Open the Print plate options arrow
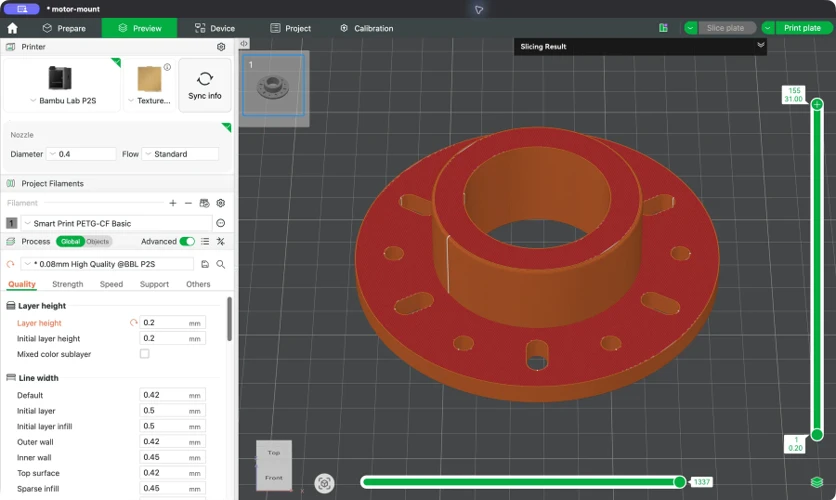The height and width of the screenshot is (500, 836). pos(768,28)
